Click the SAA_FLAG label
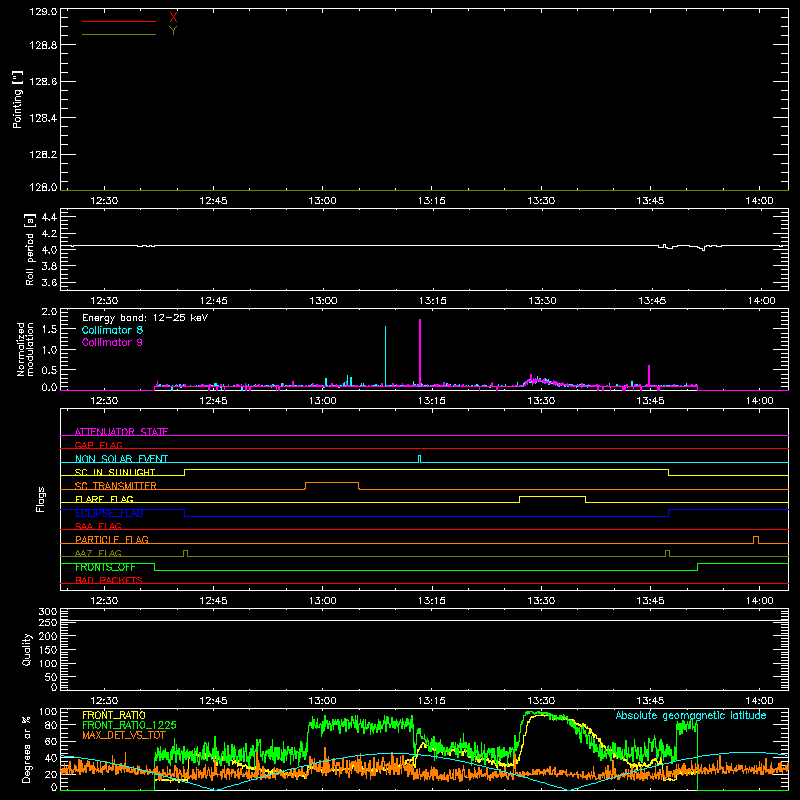The width and height of the screenshot is (800, 800). (98, 526)
